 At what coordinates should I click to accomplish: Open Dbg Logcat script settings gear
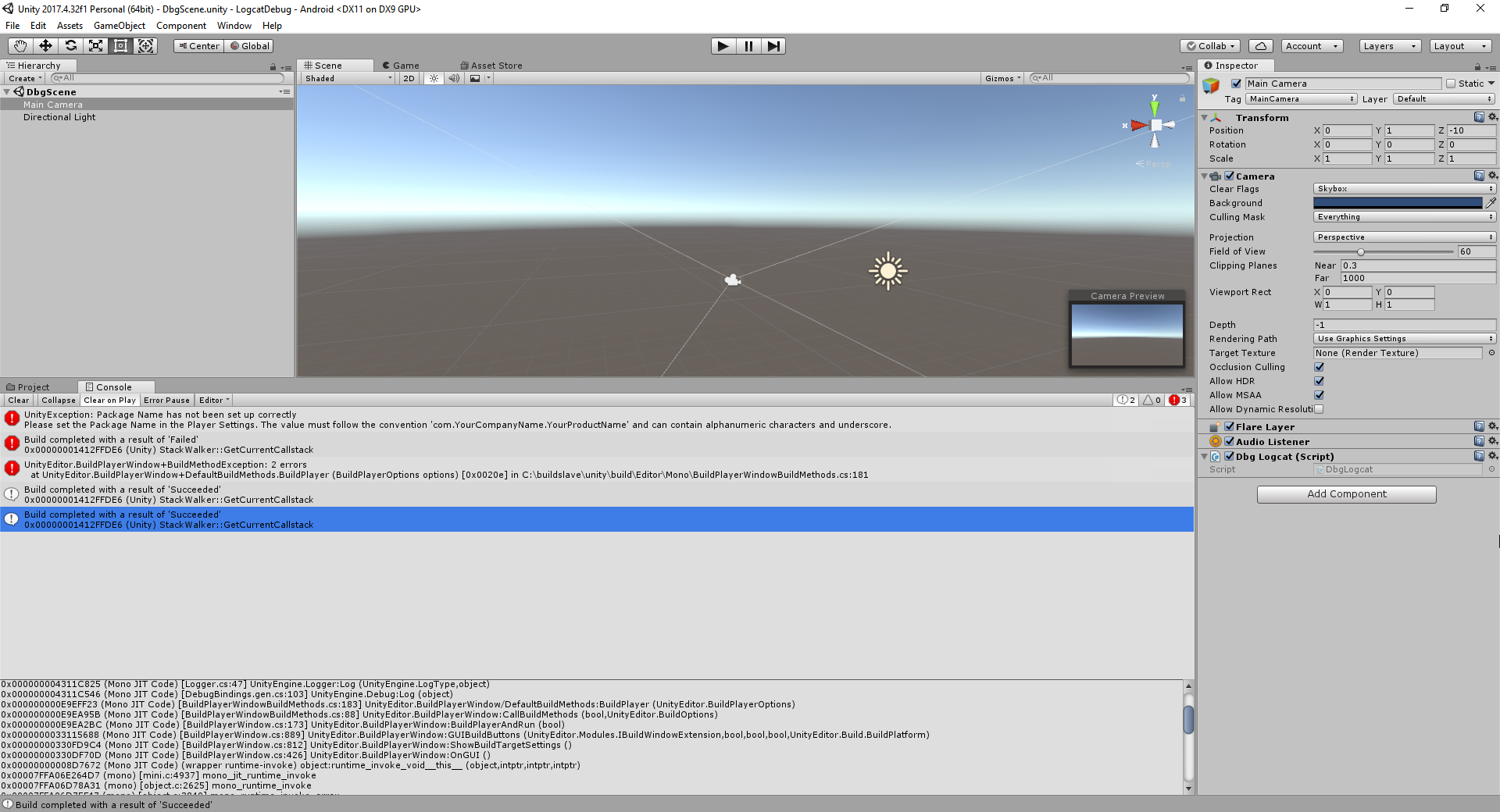1493,456
